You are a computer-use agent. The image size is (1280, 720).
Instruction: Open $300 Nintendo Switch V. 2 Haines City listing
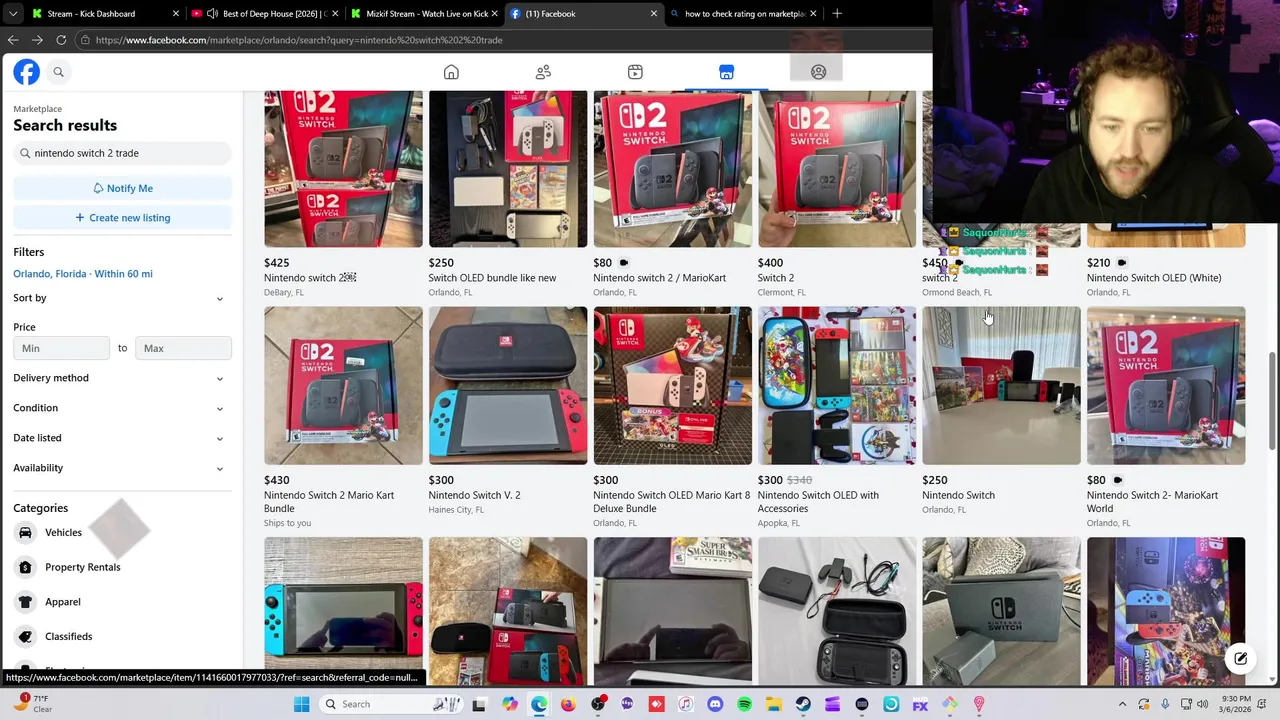(508, 410)
